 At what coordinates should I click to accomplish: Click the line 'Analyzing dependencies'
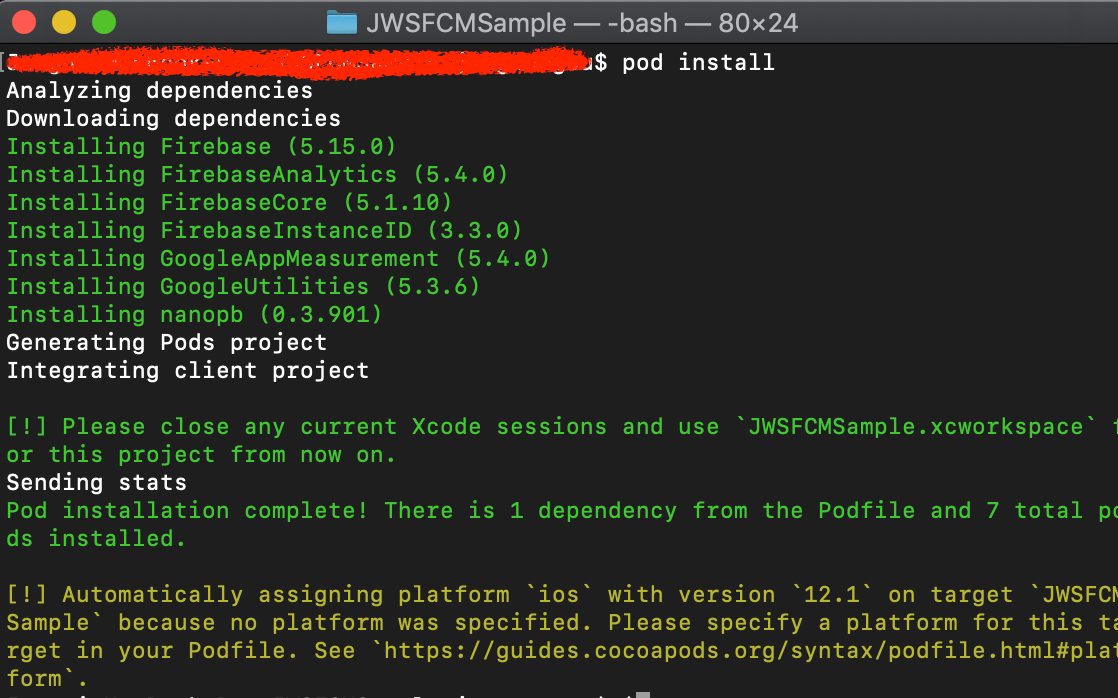(x=160, y=91)
